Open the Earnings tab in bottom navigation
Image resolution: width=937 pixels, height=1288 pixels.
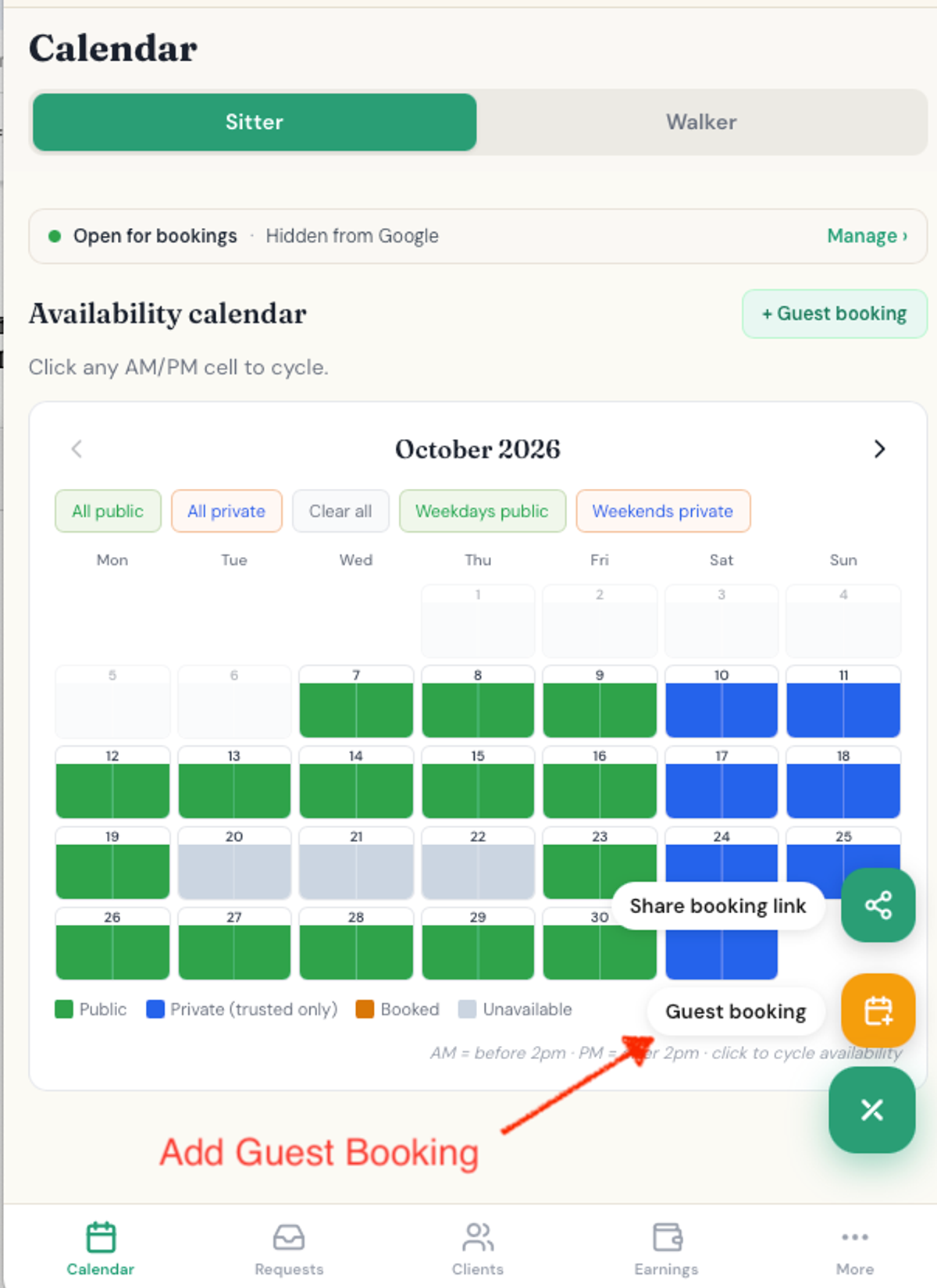pos(666,1248)
